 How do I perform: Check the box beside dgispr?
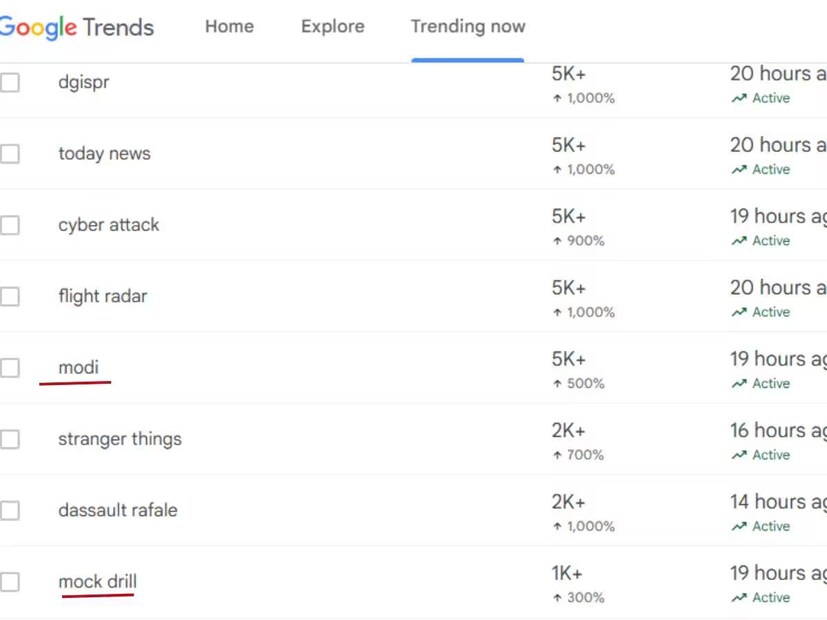pyautogui.click(x=10, y=82)
